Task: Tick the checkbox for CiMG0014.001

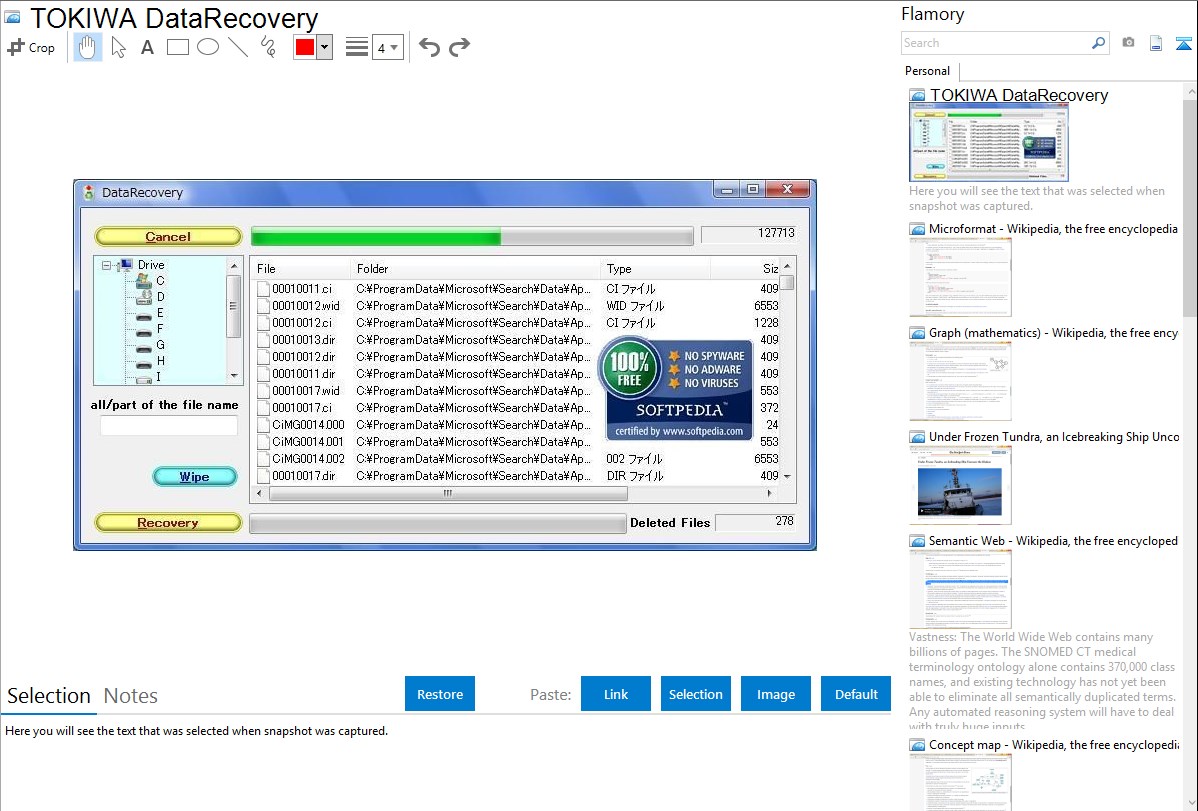Action: (x=264, y=442)
